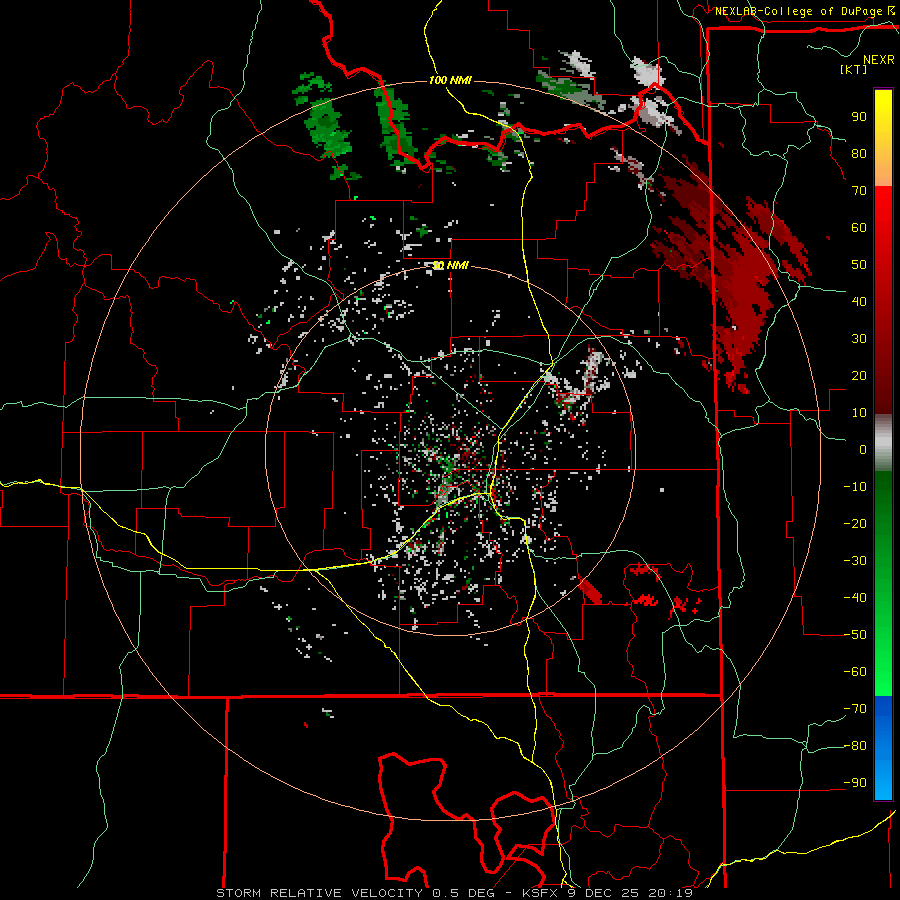This screenshot has height=900, width=900.
Task: Click the "40" value on the velocity scale
Action: pos(859,302)
